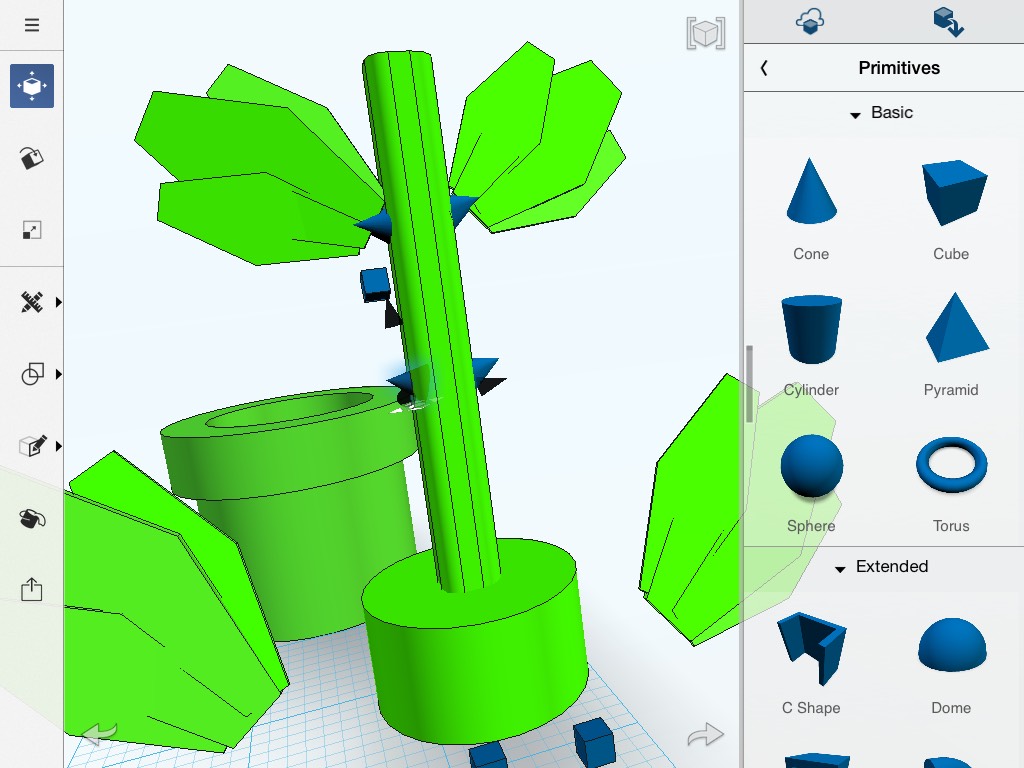This screenshot has height=768, width=1024.
Task: Click the import model cube icon
Action: [x=948, y=22]
